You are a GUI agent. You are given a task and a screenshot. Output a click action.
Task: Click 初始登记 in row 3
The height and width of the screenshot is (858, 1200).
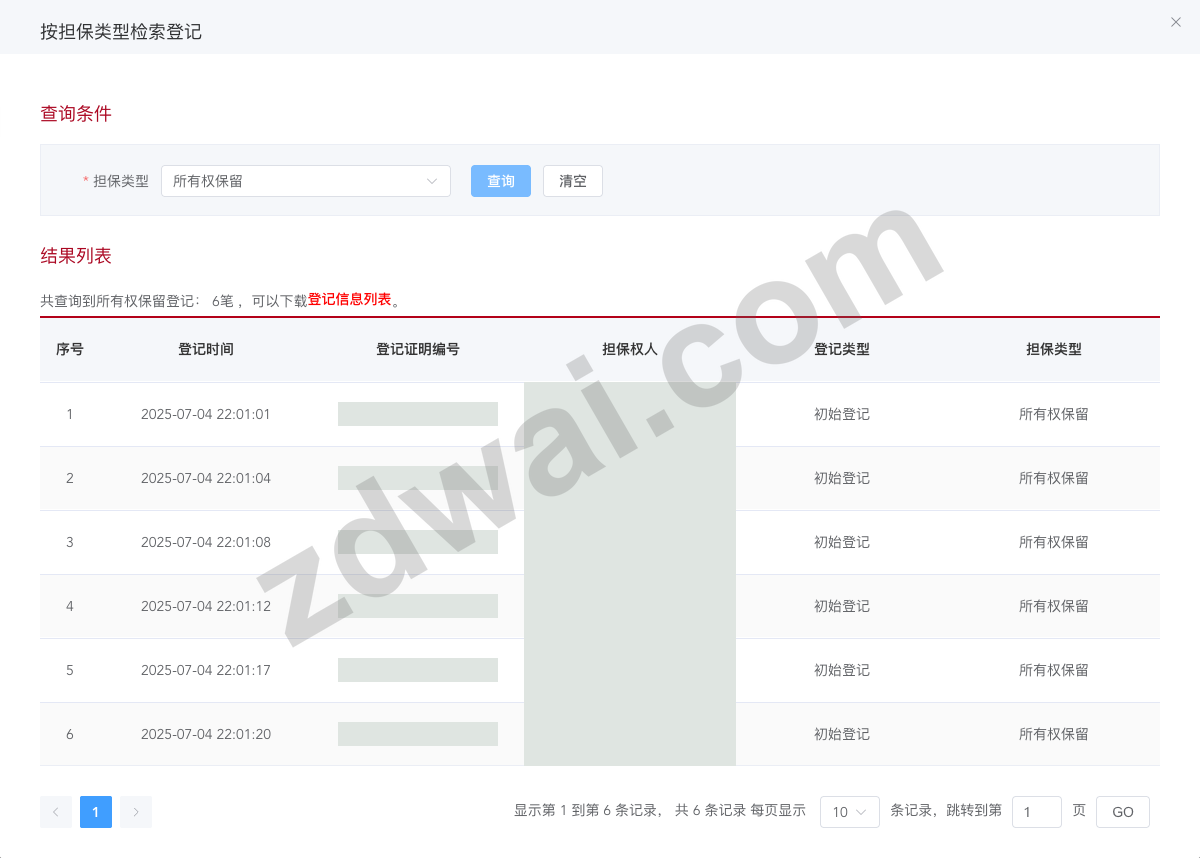pos(842,542)
